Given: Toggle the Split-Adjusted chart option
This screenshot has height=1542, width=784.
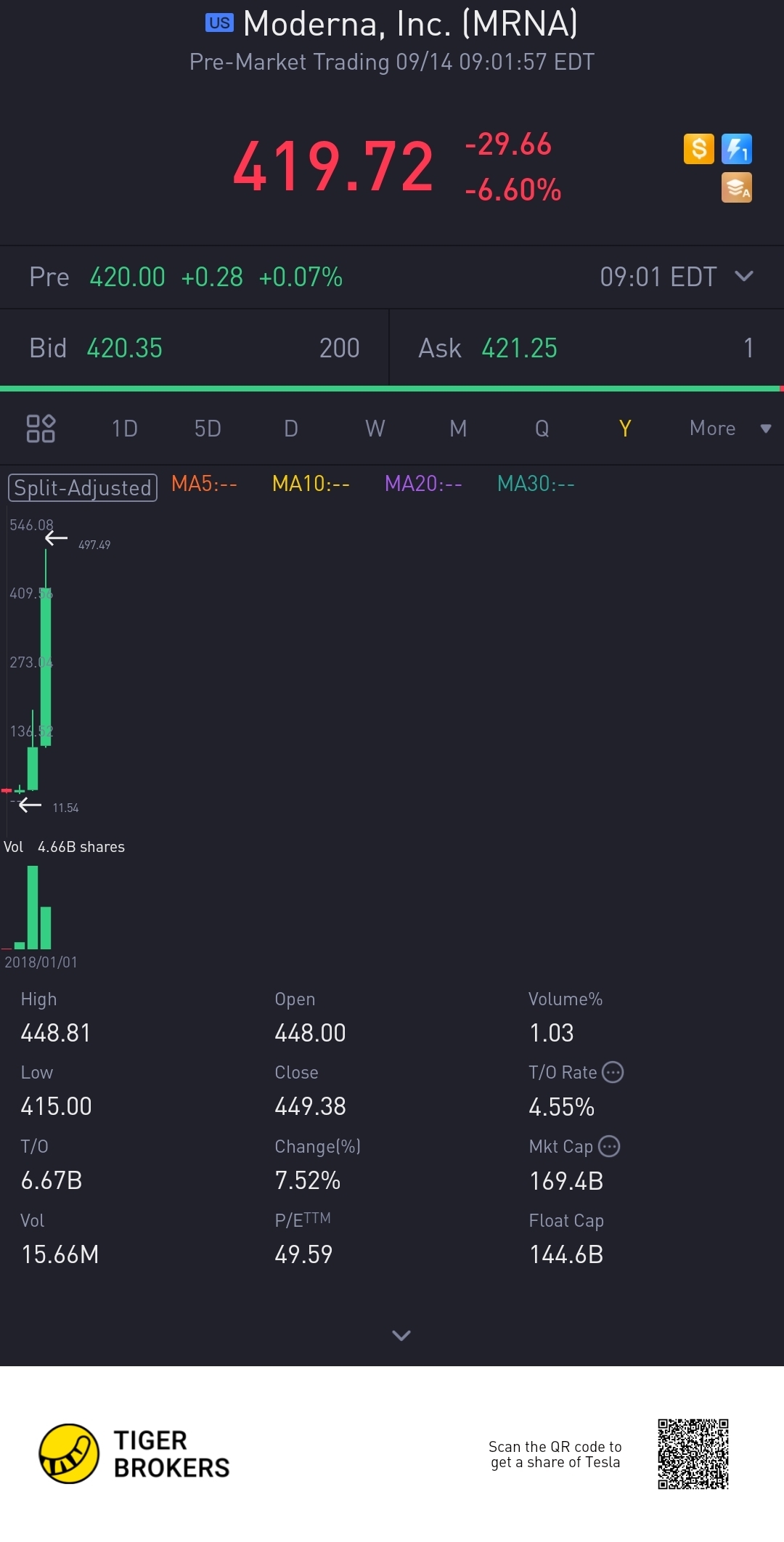Looking at the screenshot, I should [82, 487].
